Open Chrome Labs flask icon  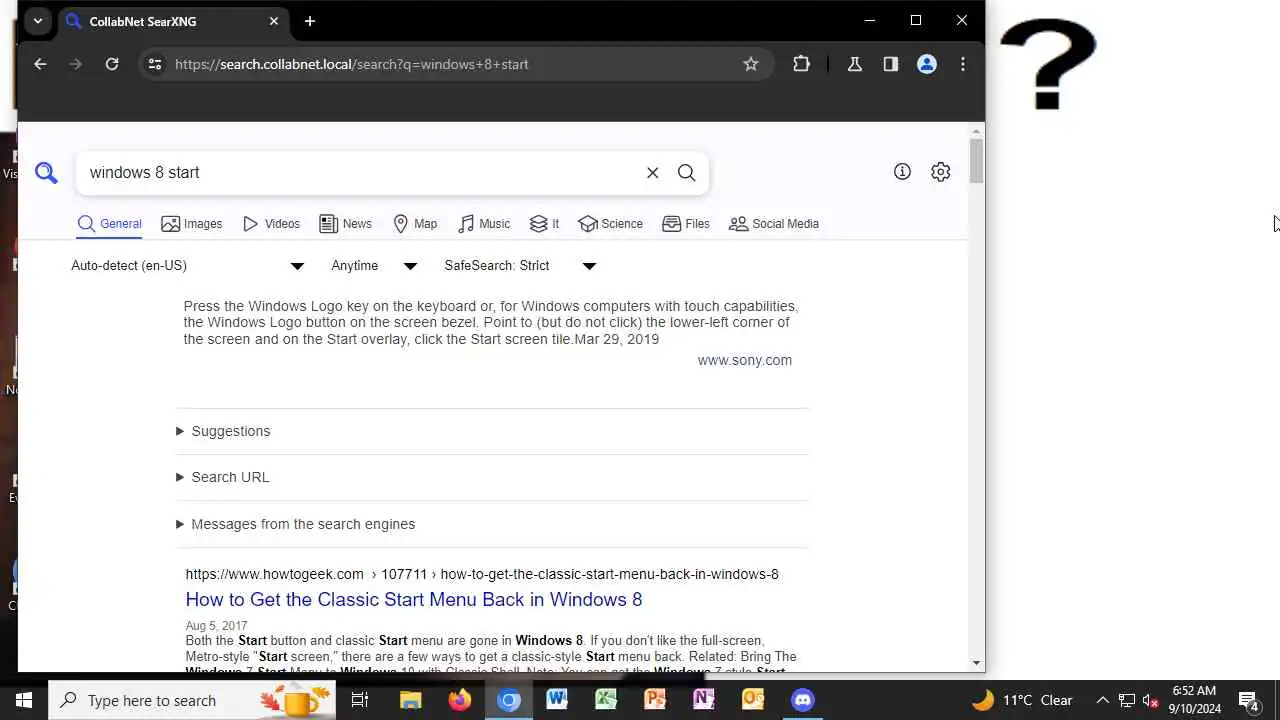point(854,64)
